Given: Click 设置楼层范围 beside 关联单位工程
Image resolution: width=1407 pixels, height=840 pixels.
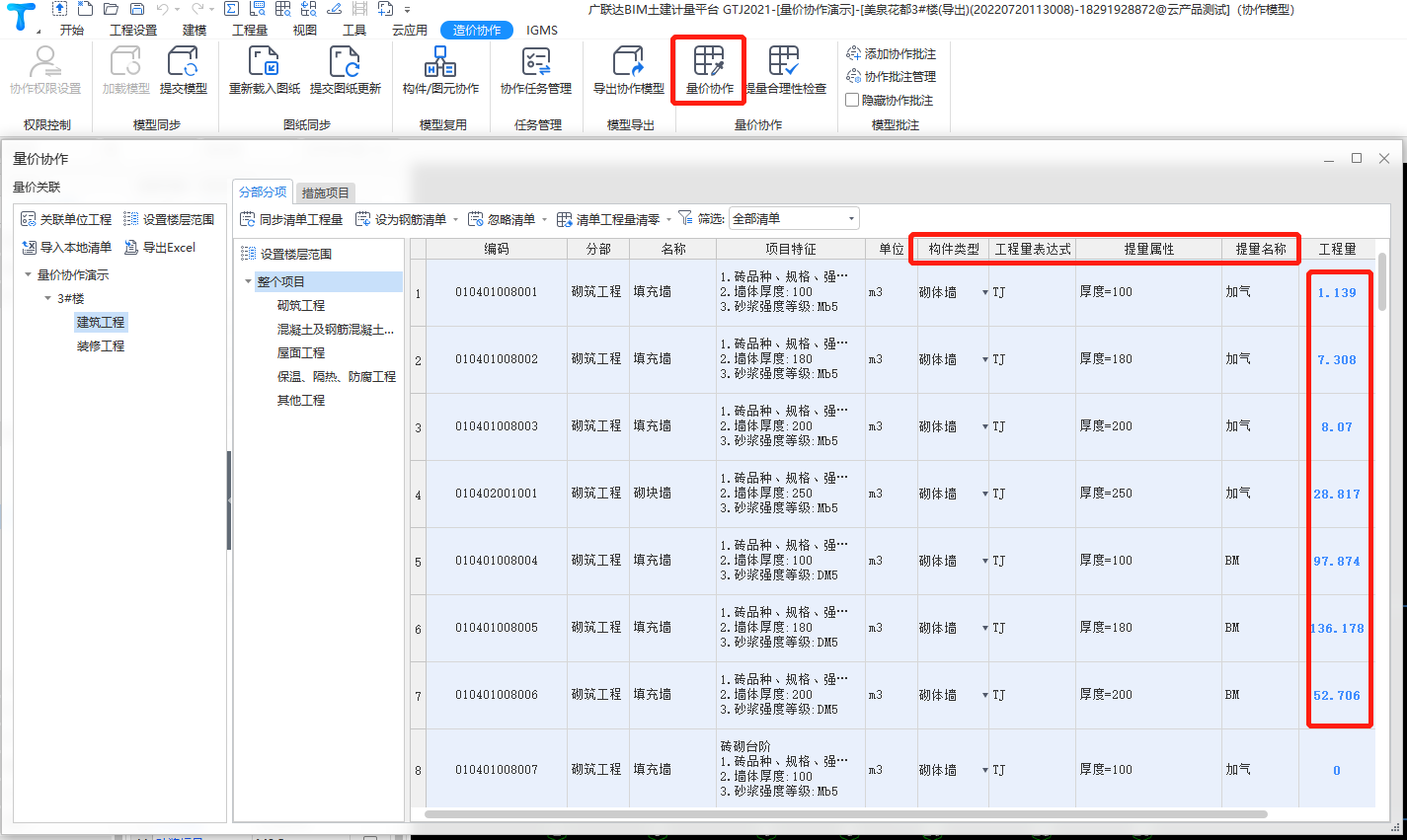Looking at the screenshot, I should (169, 219).
